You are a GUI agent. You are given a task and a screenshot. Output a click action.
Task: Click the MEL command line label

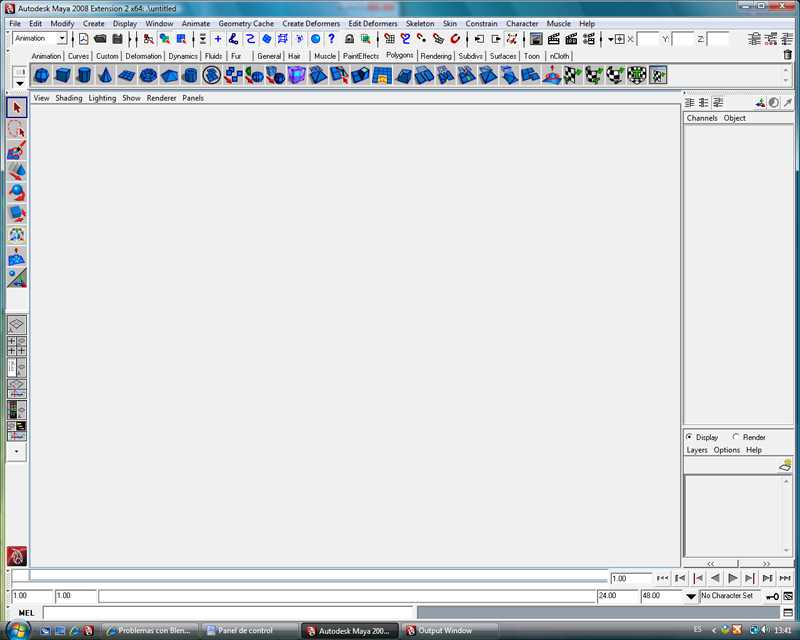tap(26, 613)
